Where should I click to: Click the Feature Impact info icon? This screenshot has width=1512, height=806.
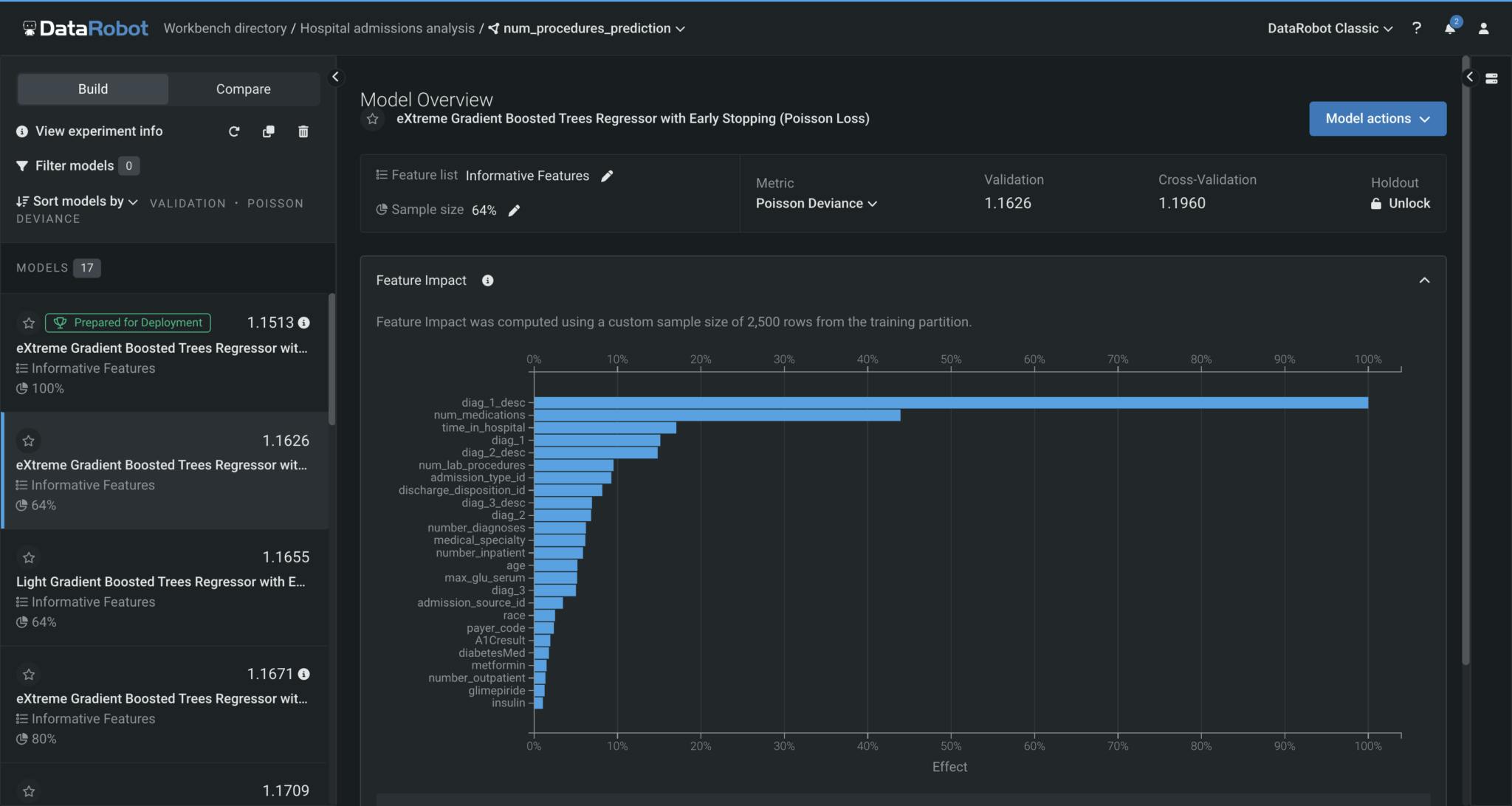coord(487,280)
